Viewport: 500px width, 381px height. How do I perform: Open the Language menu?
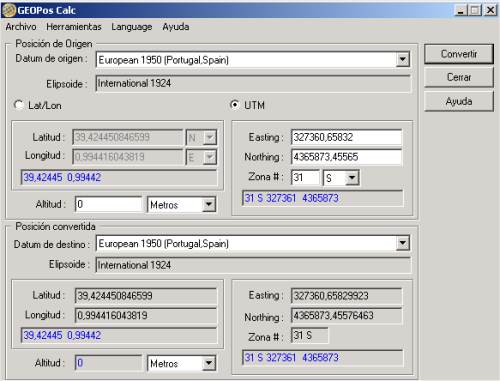132,27
